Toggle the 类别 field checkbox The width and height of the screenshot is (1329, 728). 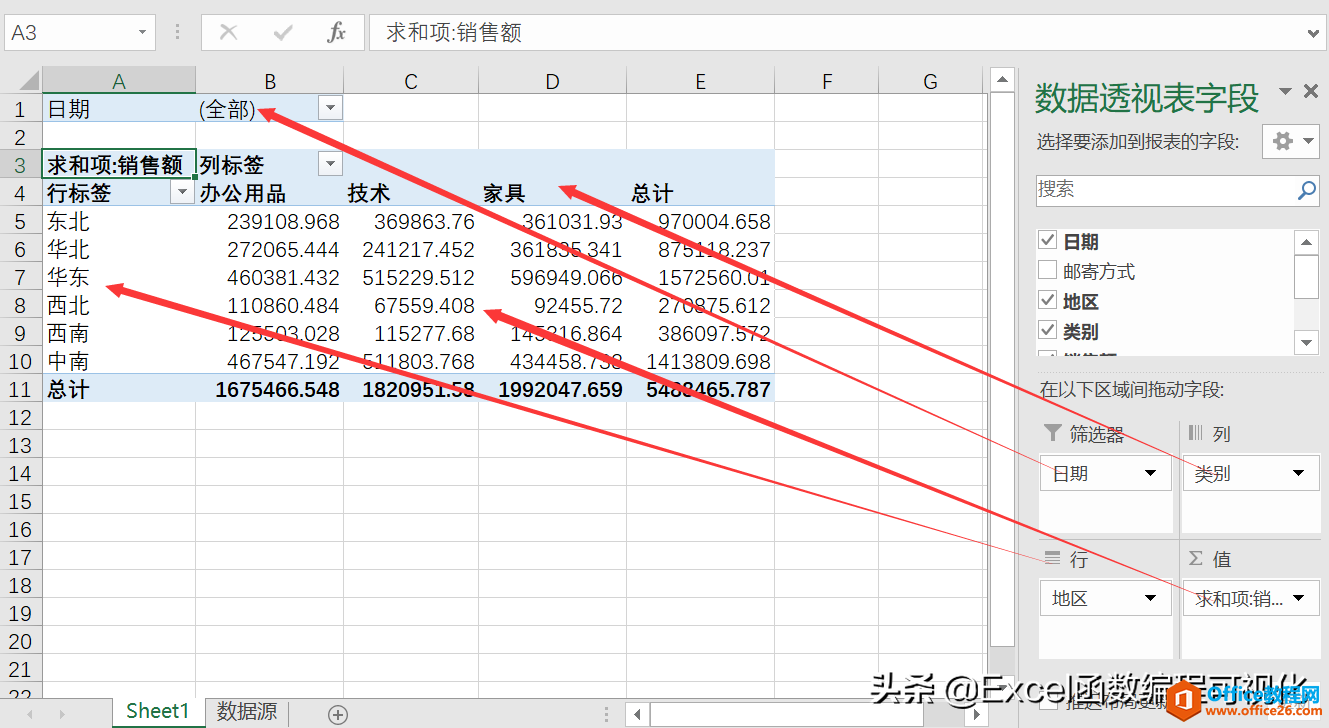coord(1047,330)
